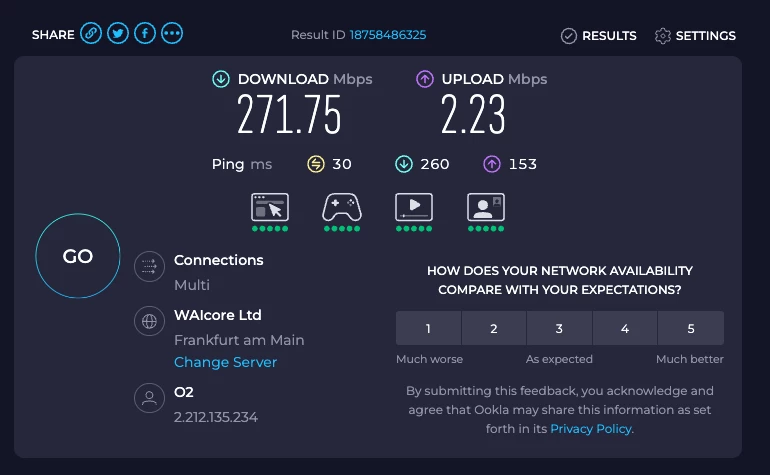The width and height of the screenshot is (770, 475).
Task: Open the Results page
Action: tap(599, 35)
